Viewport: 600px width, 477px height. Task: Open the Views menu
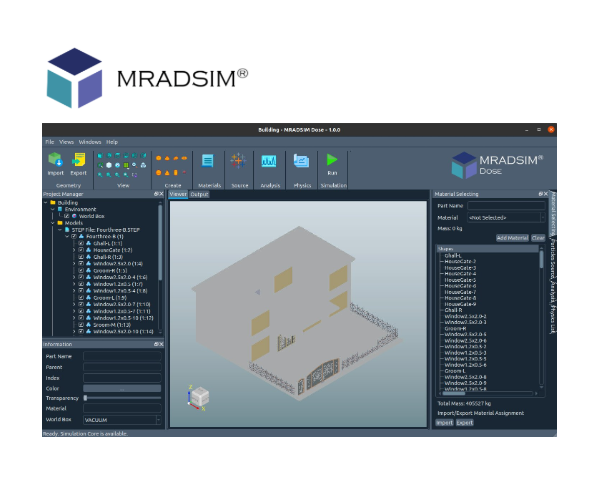(x=66, y=142)
